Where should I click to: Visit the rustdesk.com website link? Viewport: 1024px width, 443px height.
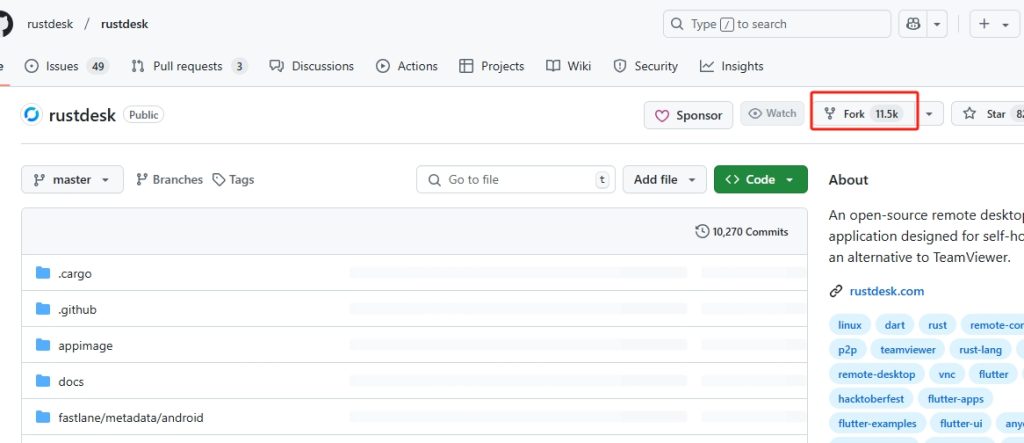(x=887, y=291)
